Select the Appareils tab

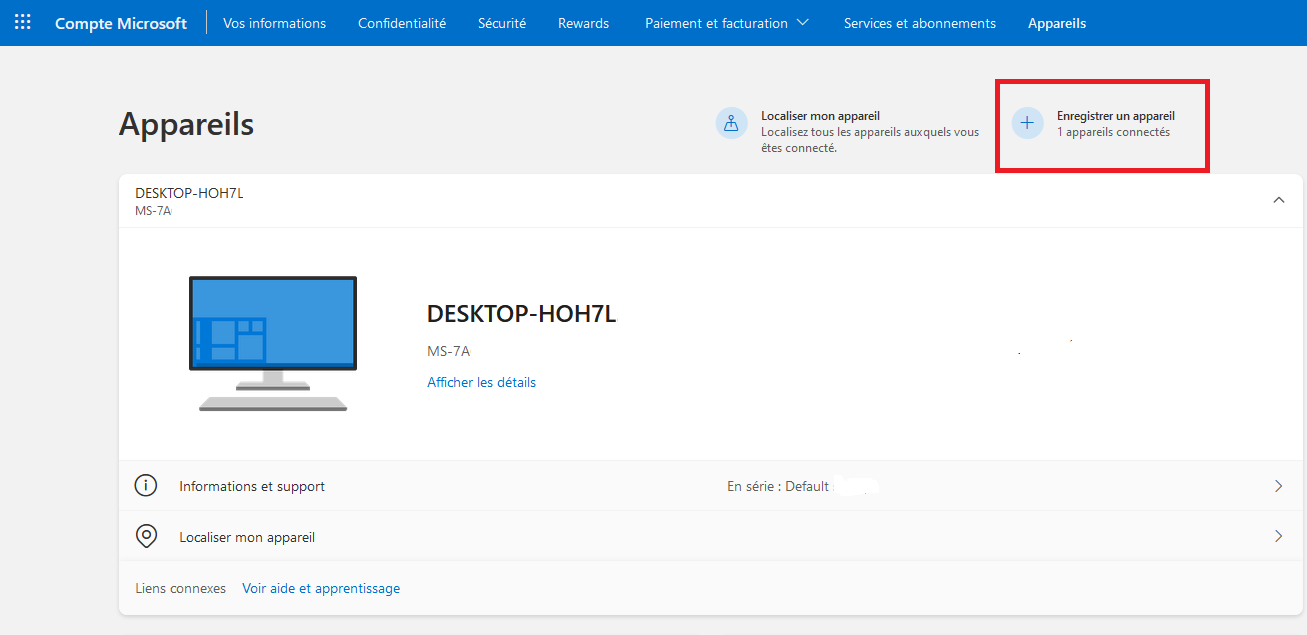point(1057,23)
